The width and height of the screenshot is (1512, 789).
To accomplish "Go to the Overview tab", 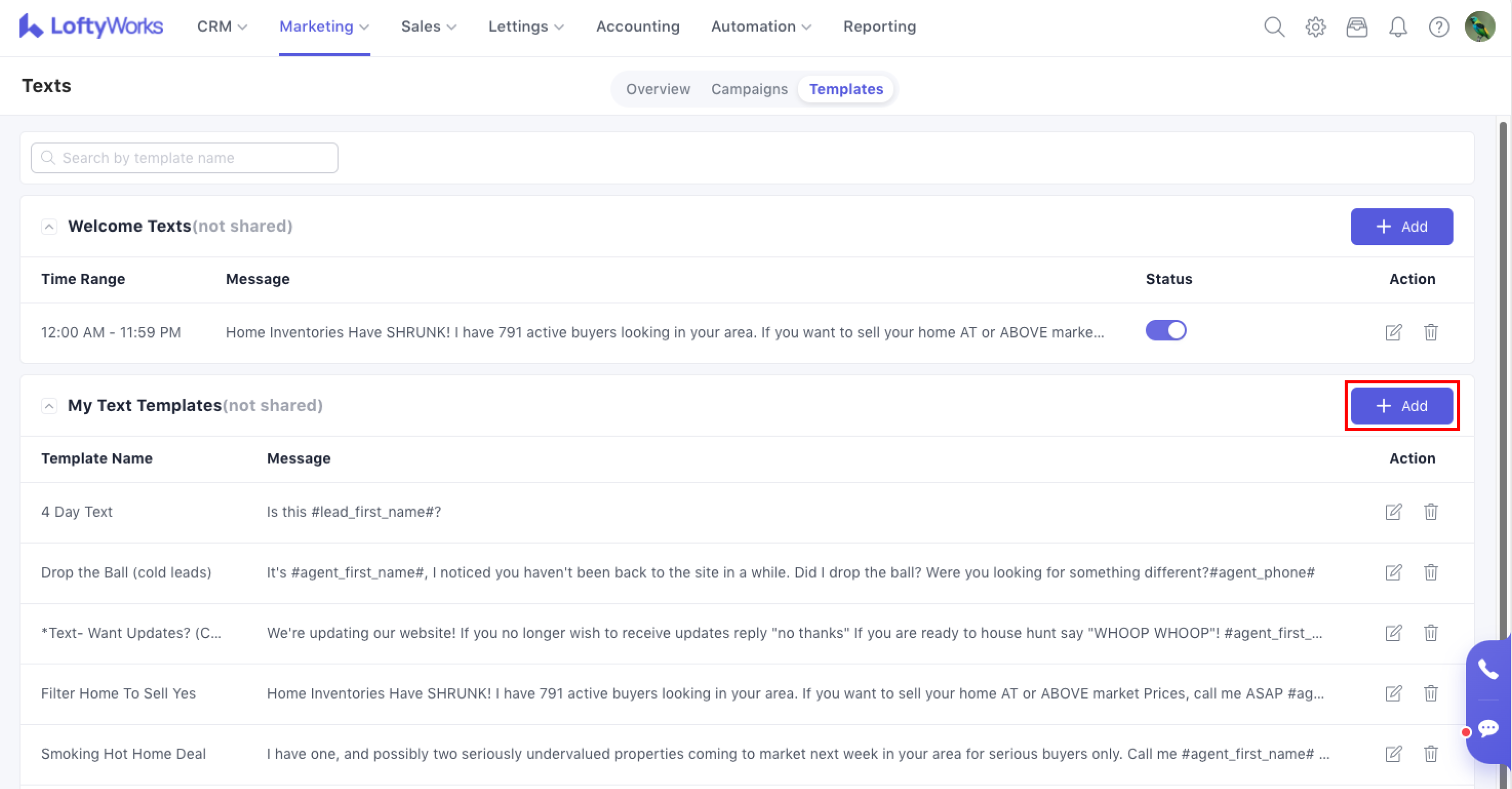I will [x=658, y=89].
